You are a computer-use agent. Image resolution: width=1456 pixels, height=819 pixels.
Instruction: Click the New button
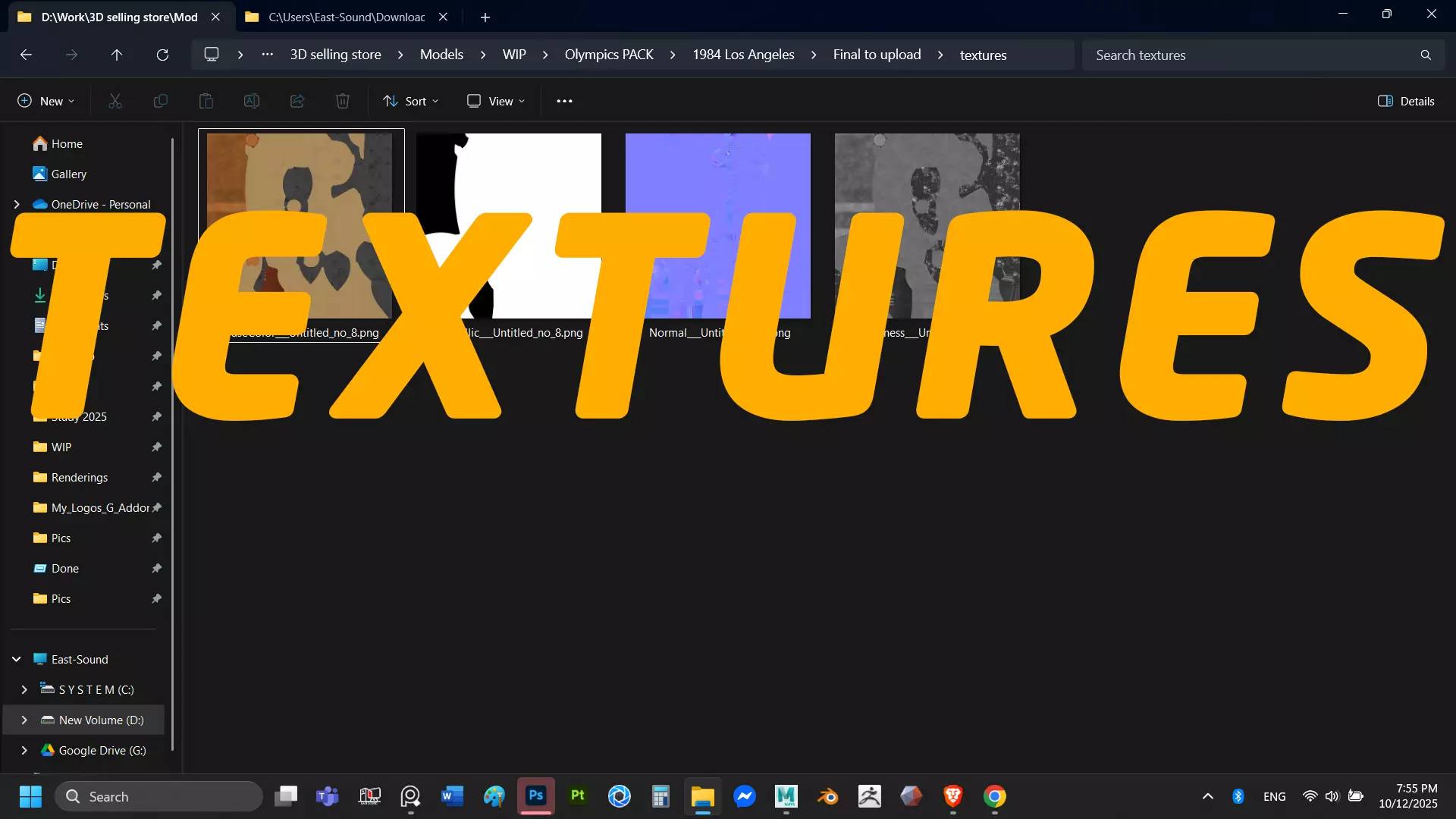coord(45,101)
